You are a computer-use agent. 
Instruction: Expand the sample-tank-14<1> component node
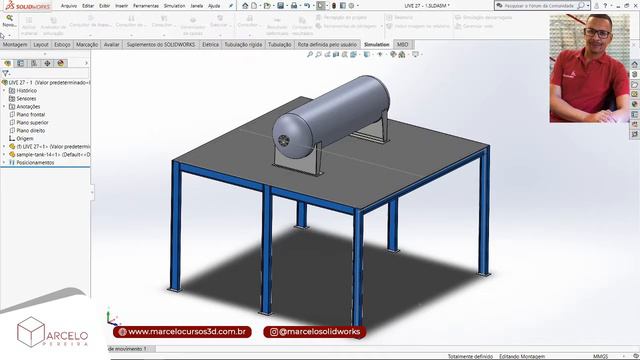pyautogui.click(x=4, y=154)
